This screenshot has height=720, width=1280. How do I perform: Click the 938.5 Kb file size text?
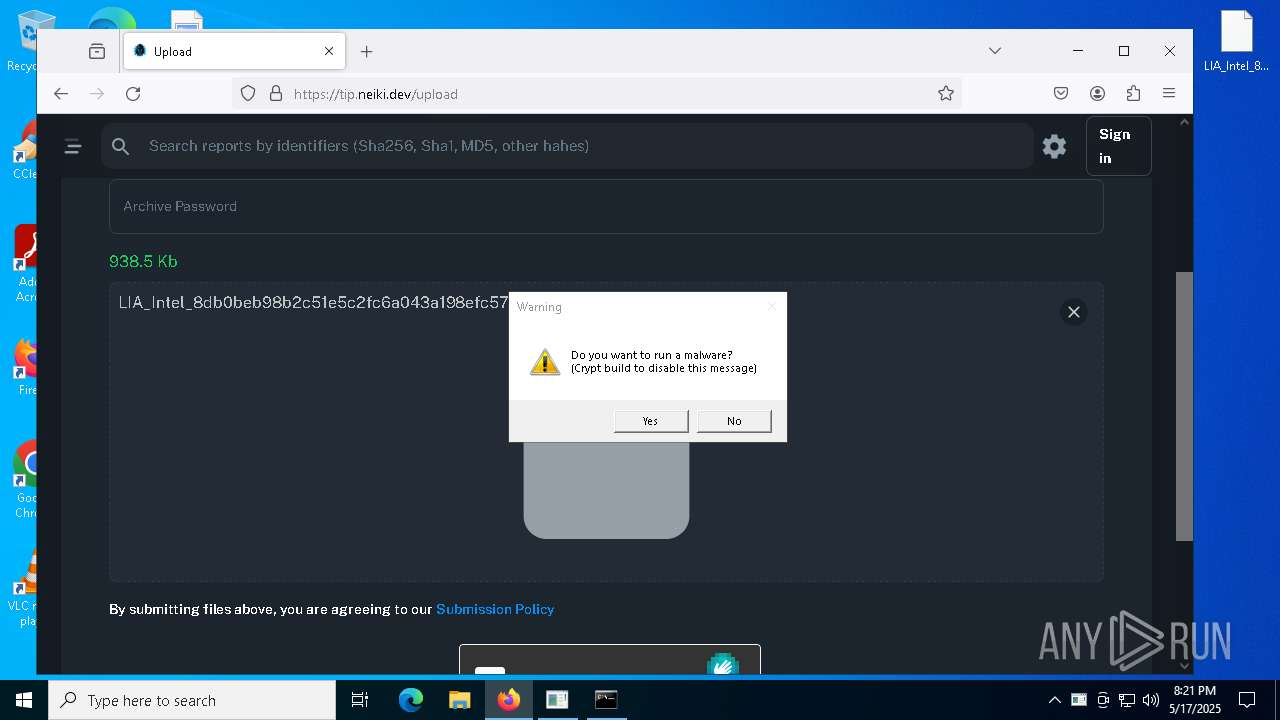(x=143, y=261)
